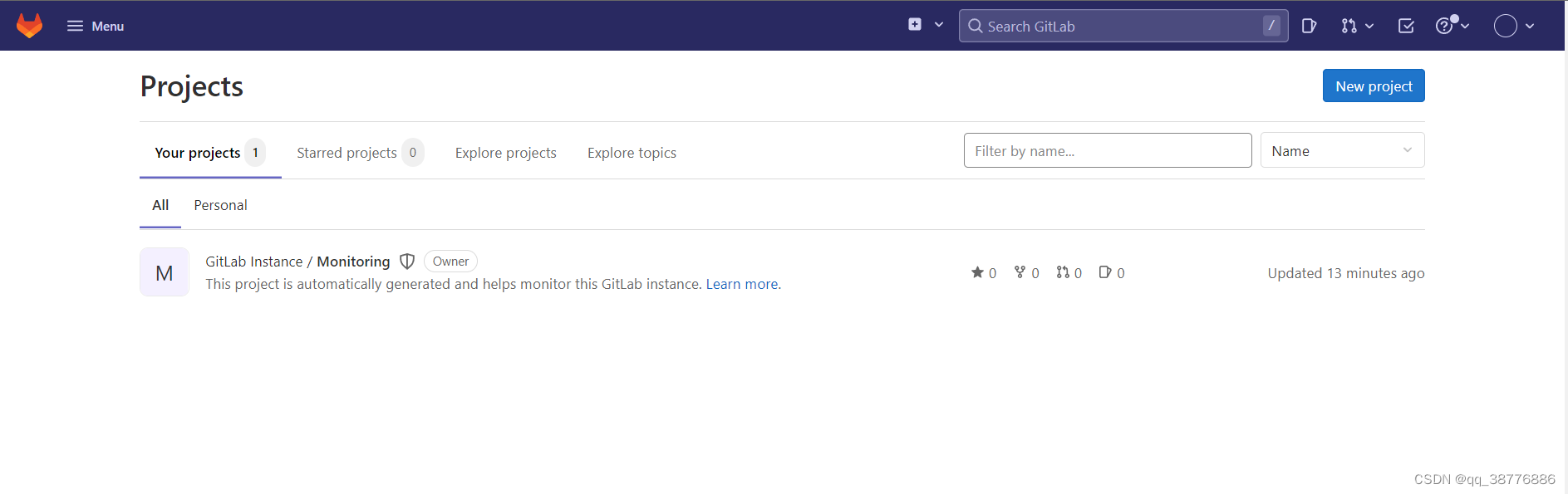Expand the create new plus dropdown
This screenshot has height=494, width=1568.
tap(926, 25)
